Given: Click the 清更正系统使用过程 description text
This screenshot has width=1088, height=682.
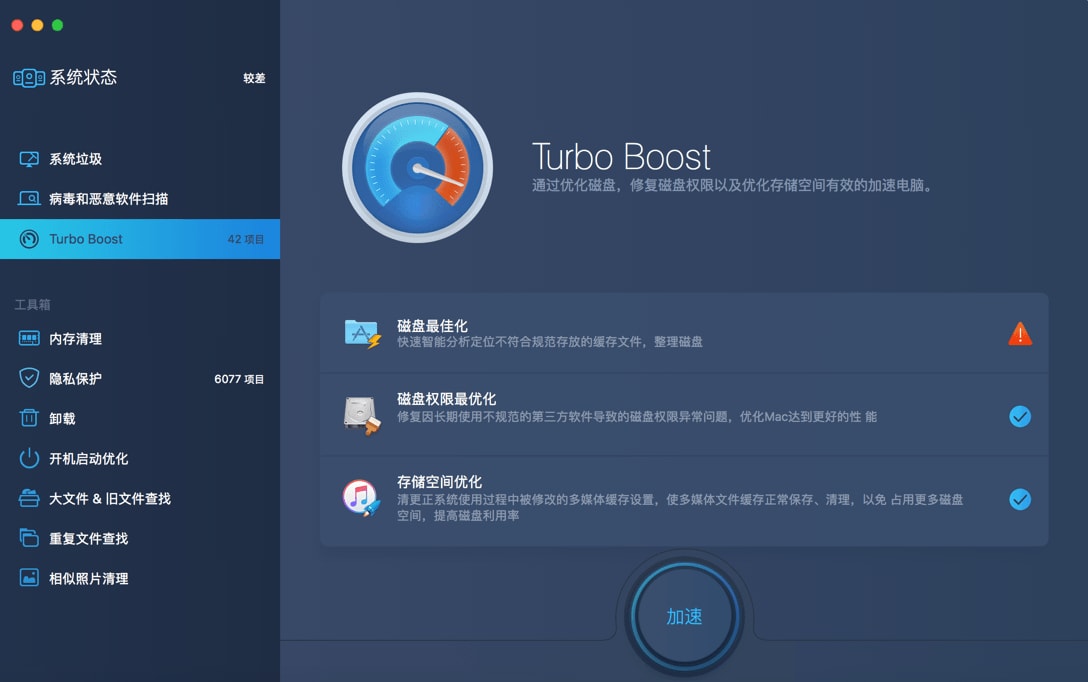Looking at the screenshot, I should 680,507.
